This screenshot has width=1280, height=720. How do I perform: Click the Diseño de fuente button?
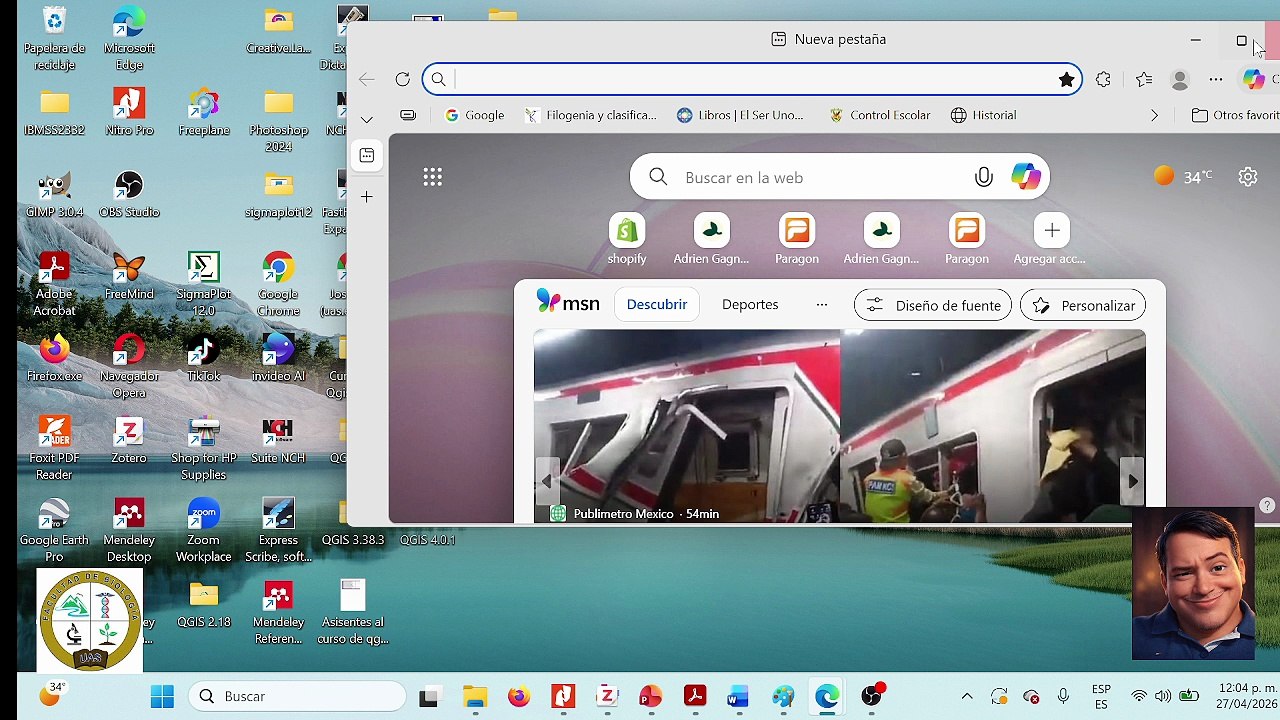pos(933,305)
